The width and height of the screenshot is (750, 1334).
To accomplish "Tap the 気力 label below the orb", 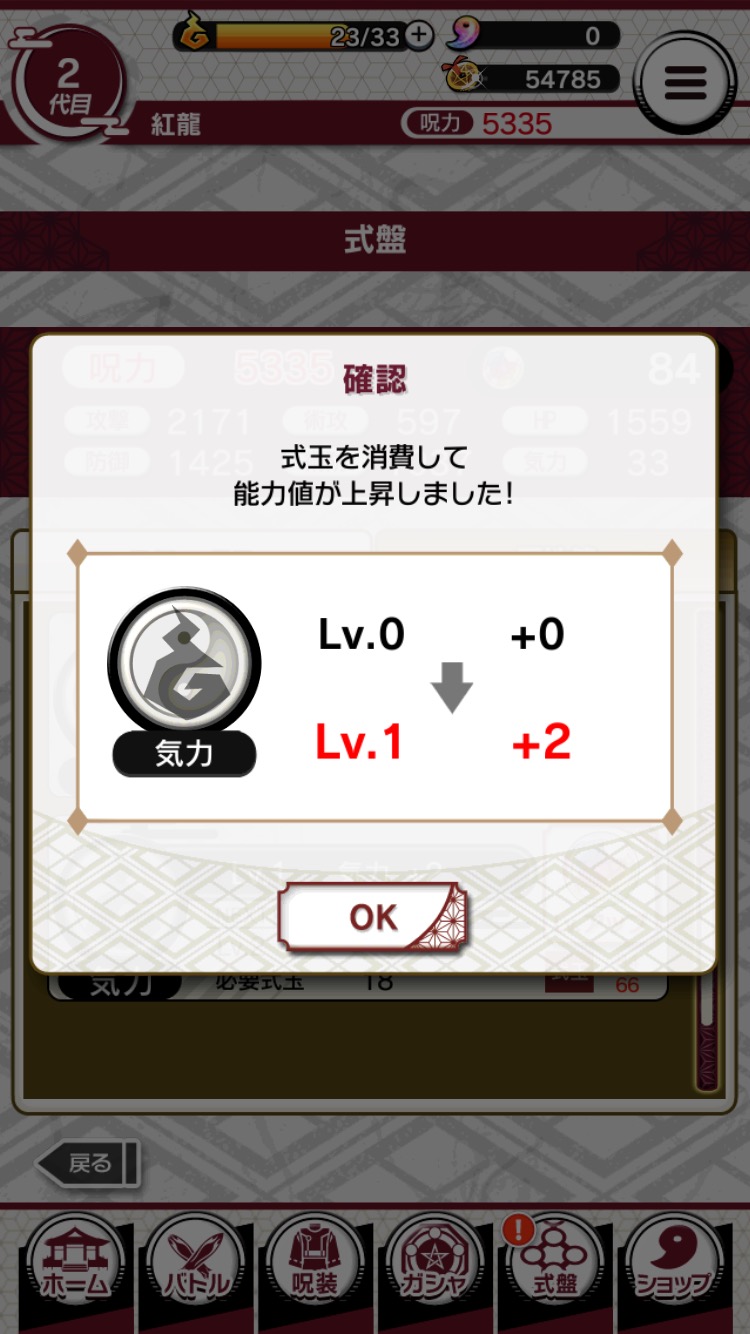I will pyautogui.click(x=184, y=754).
